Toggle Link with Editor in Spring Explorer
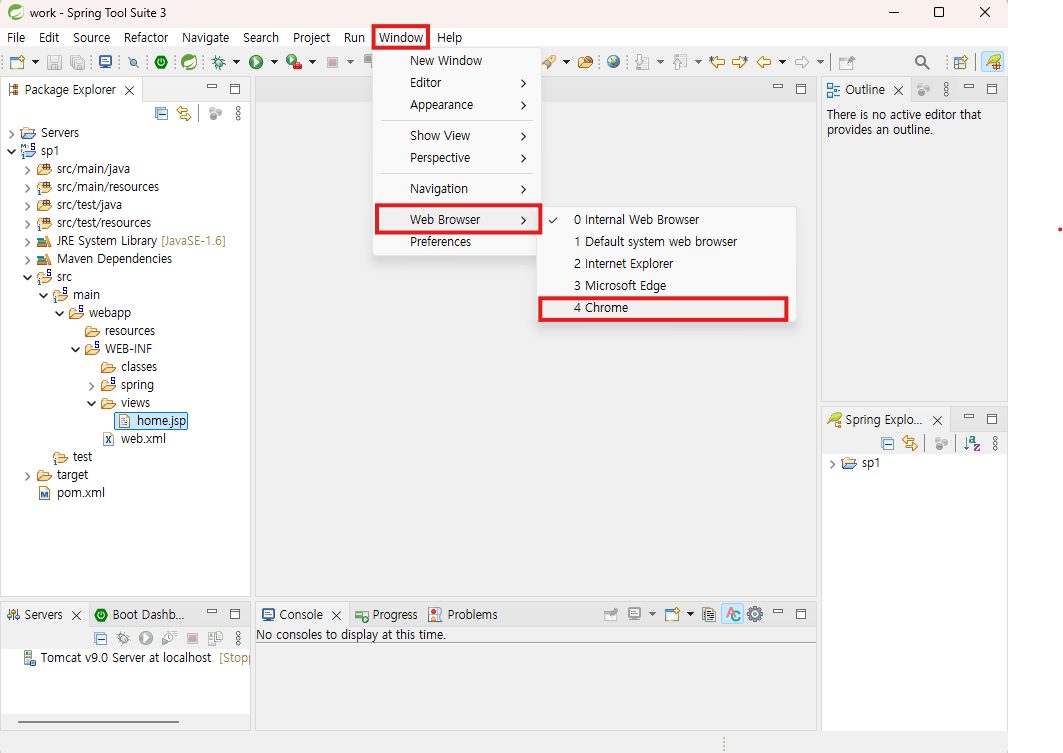 tap(910, 444)
